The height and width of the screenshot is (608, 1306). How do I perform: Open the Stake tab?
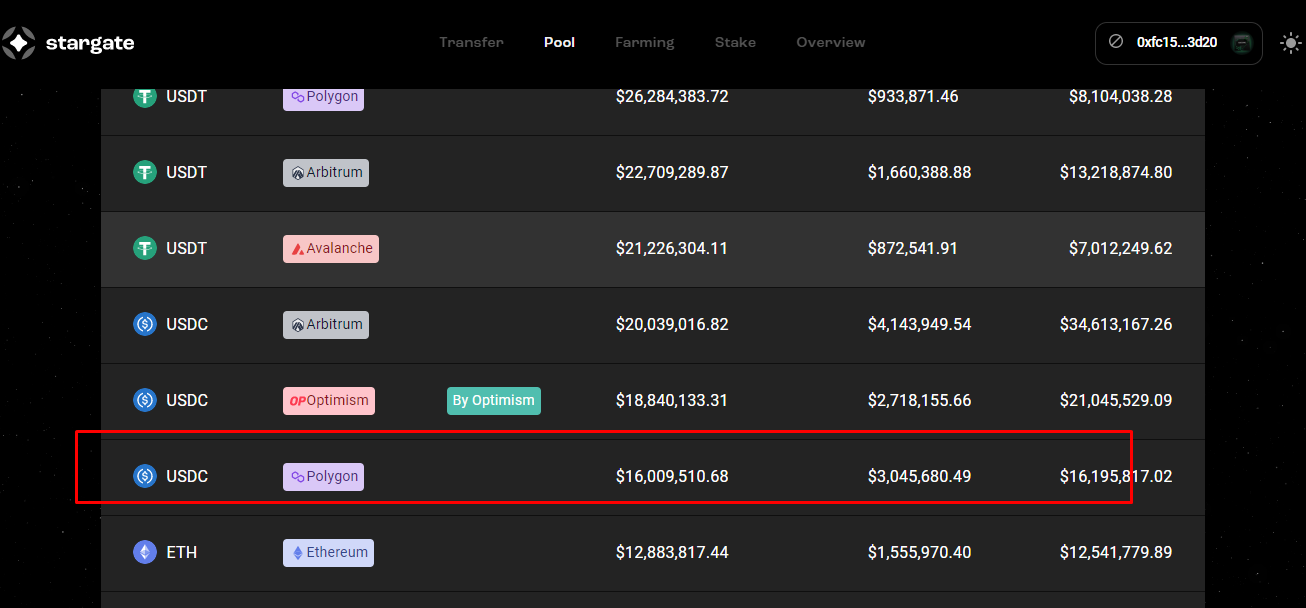735,42
